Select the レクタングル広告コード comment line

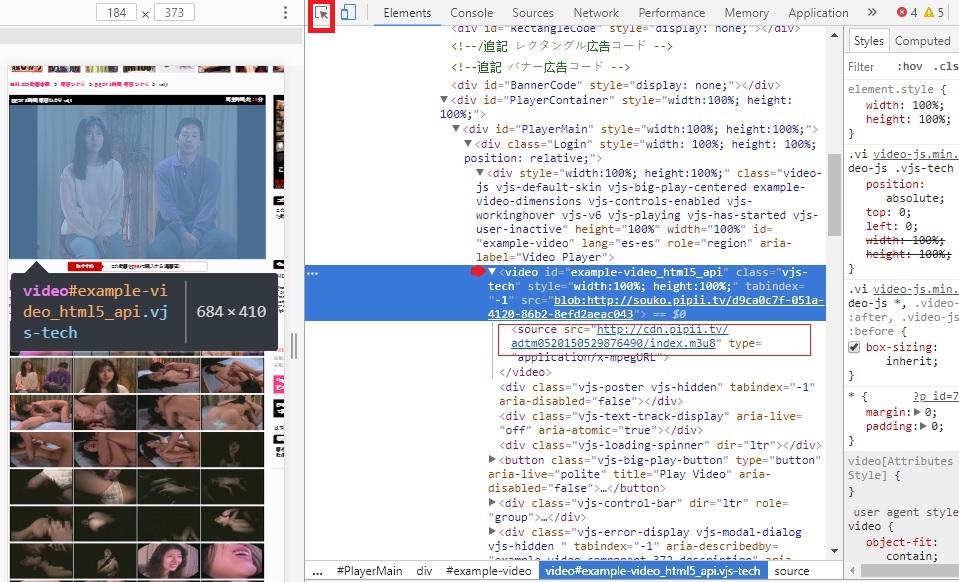(561, 46)
